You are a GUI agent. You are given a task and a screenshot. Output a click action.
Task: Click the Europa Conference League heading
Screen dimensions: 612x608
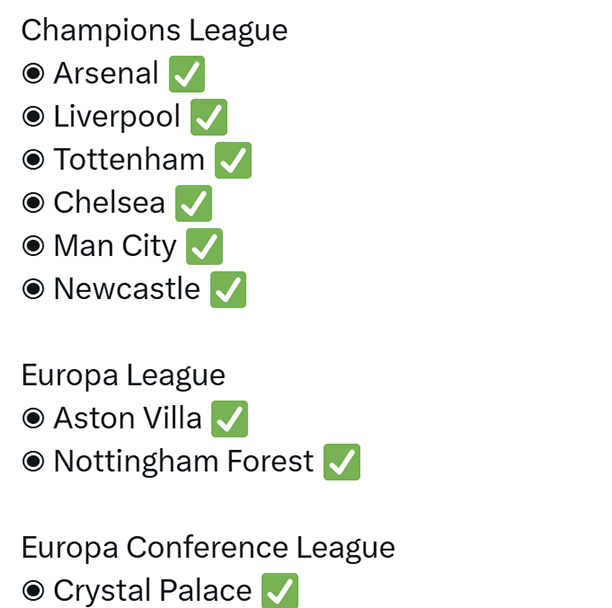(208, 547)
